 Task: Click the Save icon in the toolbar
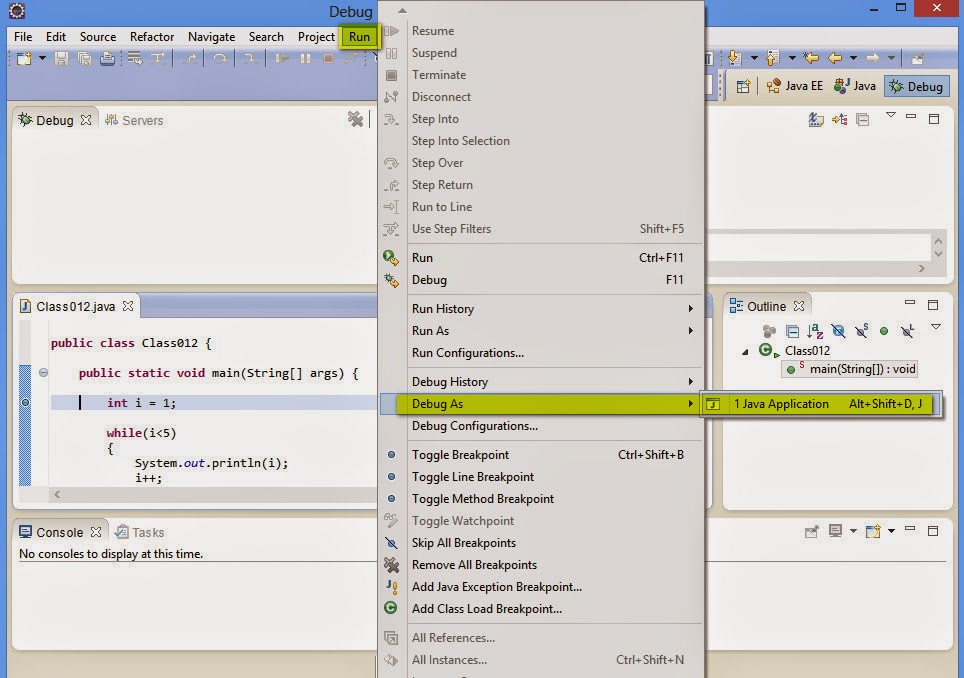pos(60,58)
